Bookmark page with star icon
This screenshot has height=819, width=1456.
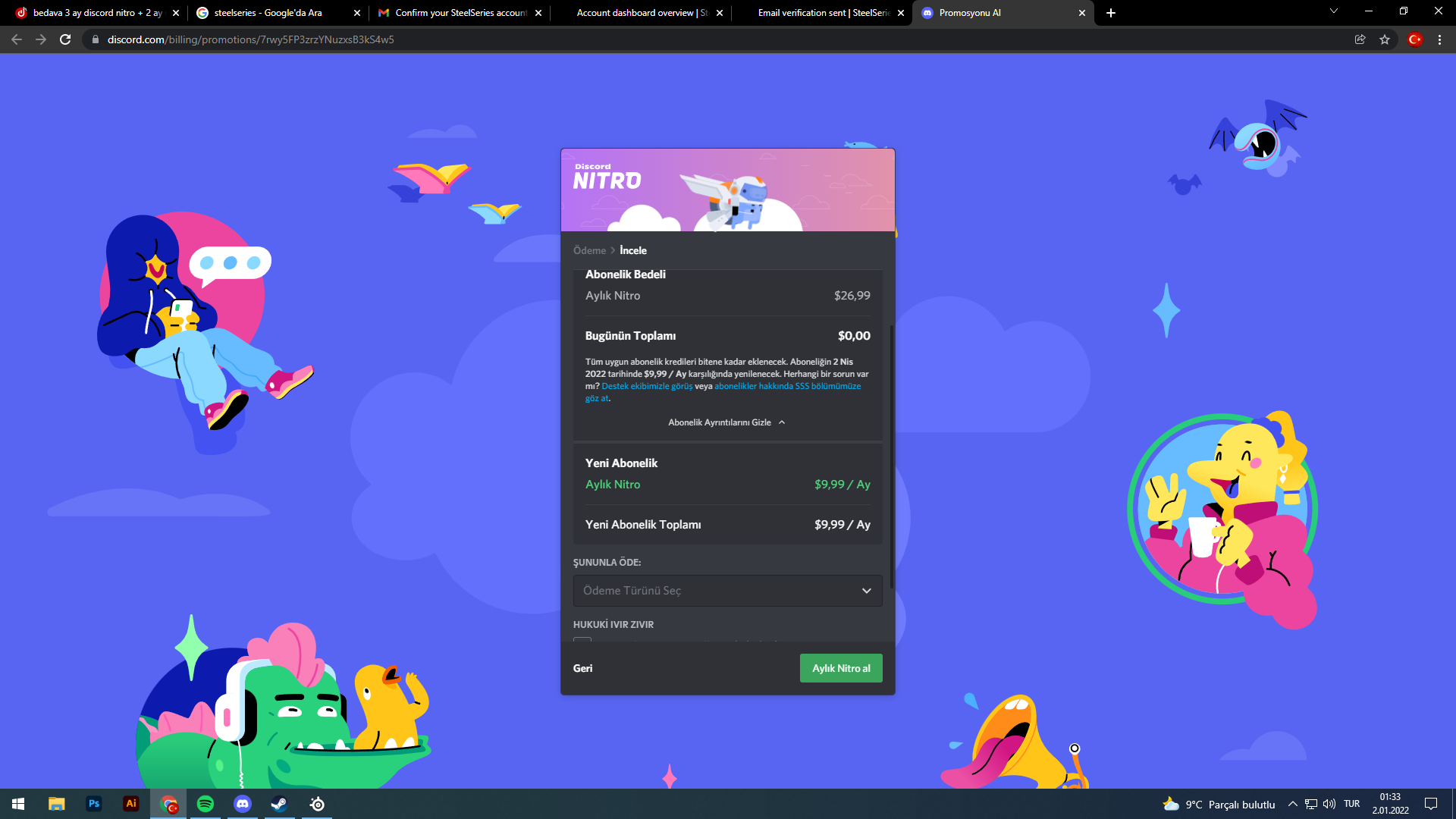[1385, 39]
